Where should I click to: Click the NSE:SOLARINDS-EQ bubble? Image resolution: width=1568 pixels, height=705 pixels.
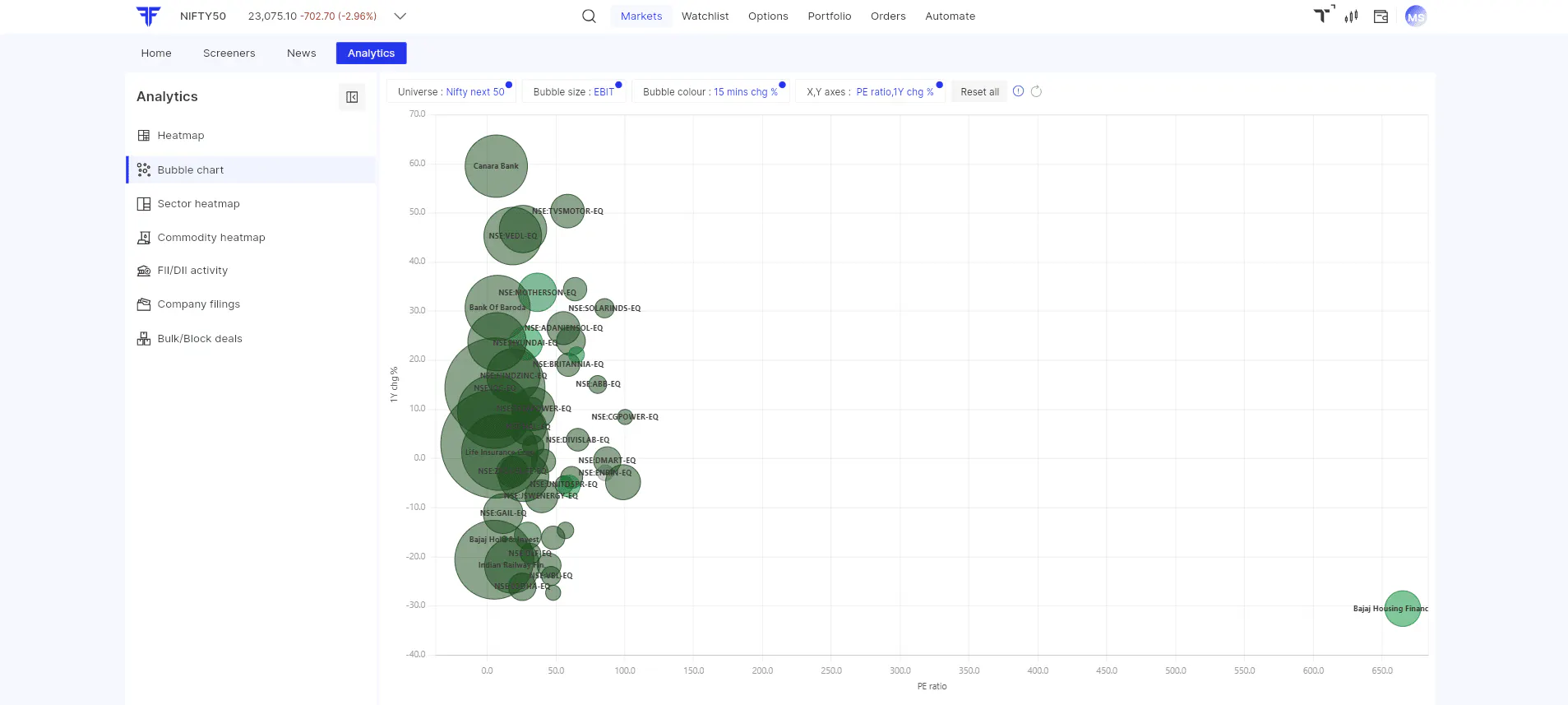coord(604,308)
